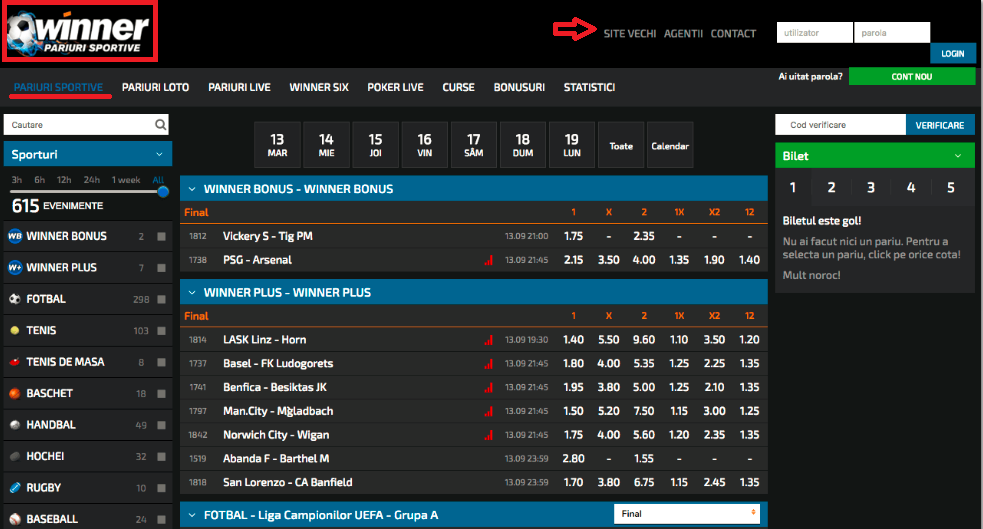Tick the TENIS sport checkbox
983x529 pixels.
tap(161, 330)
